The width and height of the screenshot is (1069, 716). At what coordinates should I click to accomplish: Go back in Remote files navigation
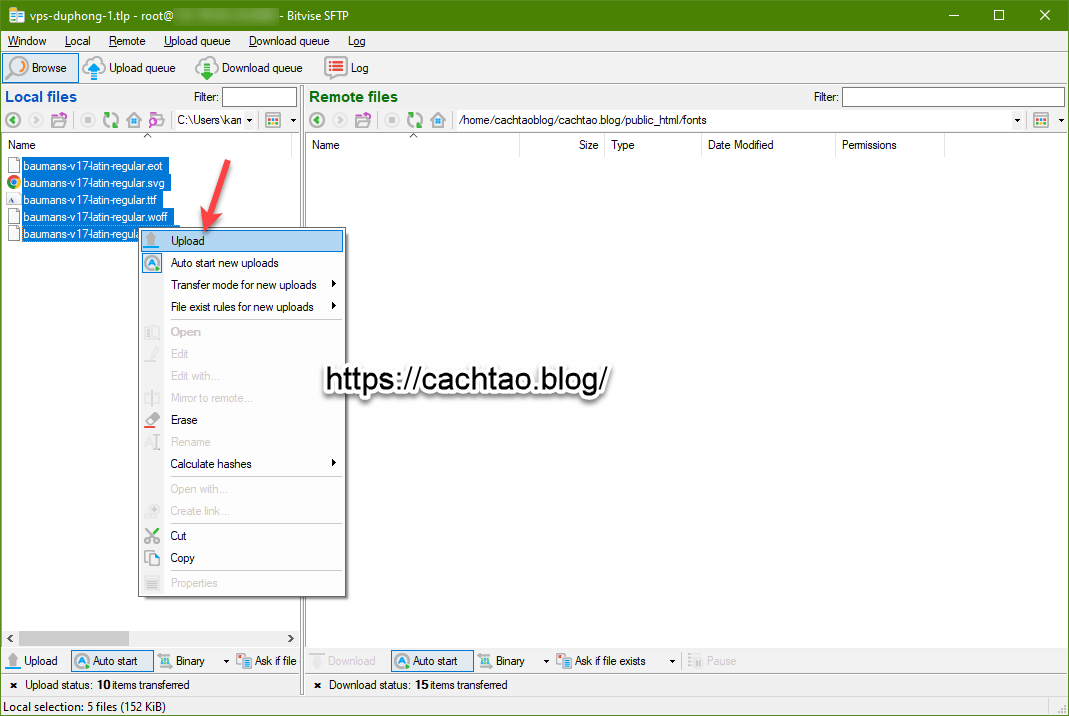pyautogui.click(x=317, y=120)
